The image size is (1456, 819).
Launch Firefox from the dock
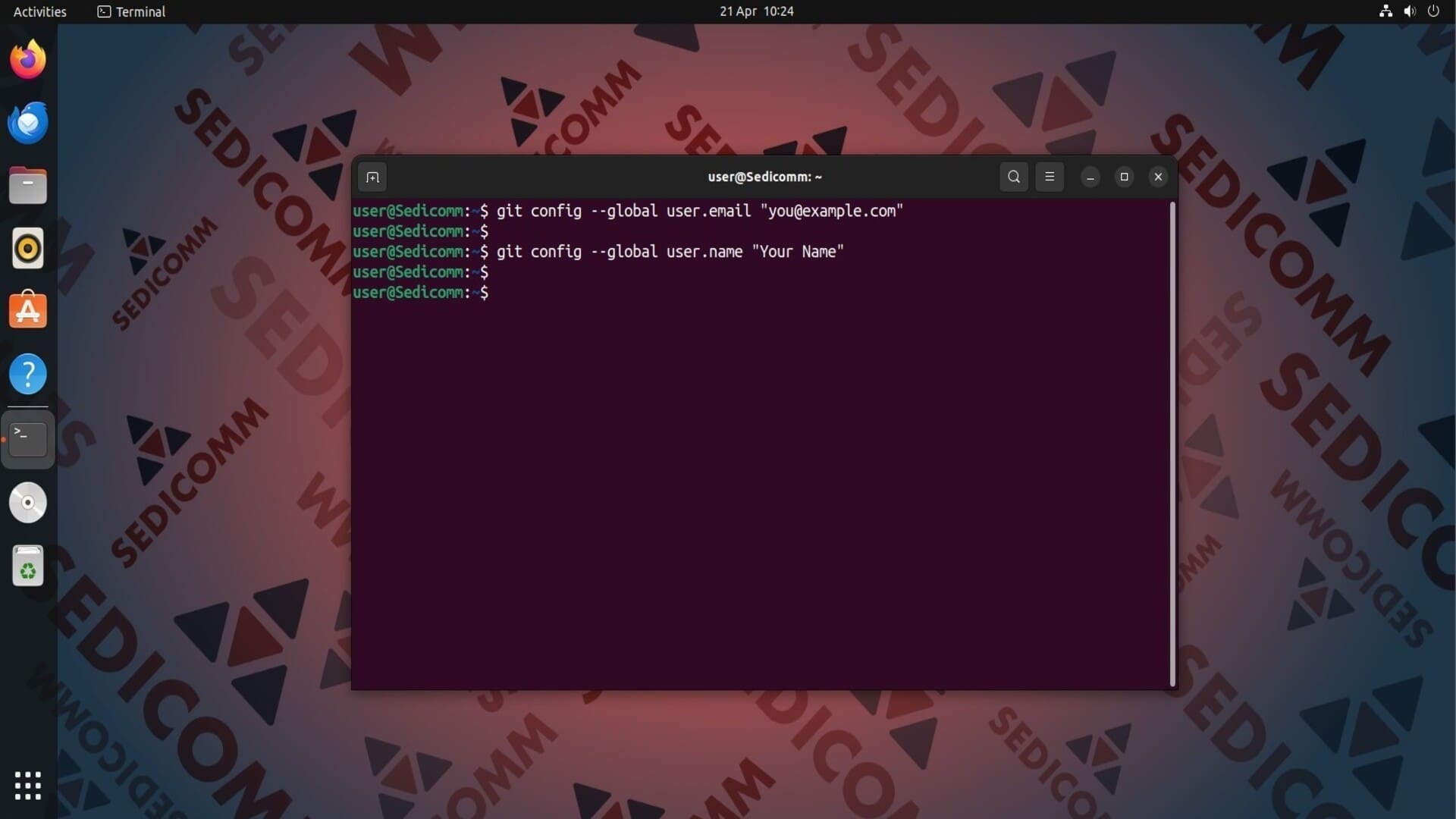coord(28,60)
